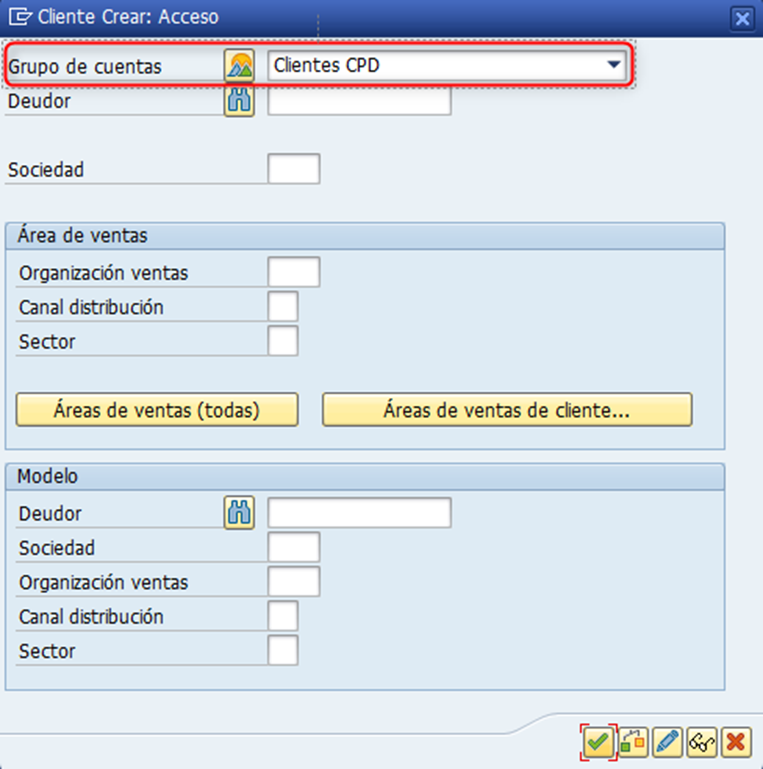The image size is (763, 769).
Task: Click the create objects icon beside checkmark
Action: point(633,742)
